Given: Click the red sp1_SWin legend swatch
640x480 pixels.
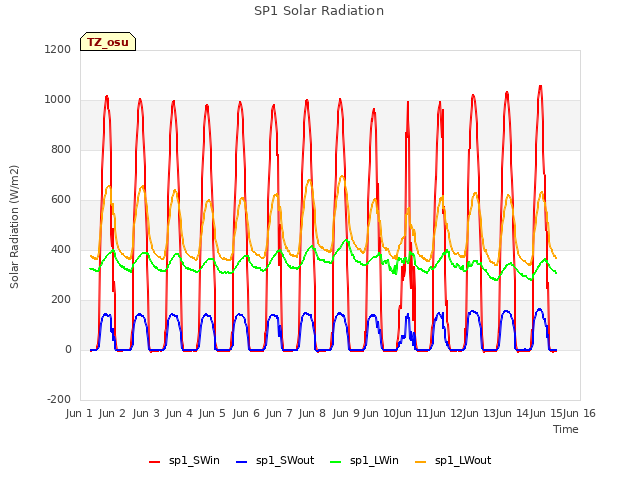Looking at the screenshot, I should tap(154, 461).
